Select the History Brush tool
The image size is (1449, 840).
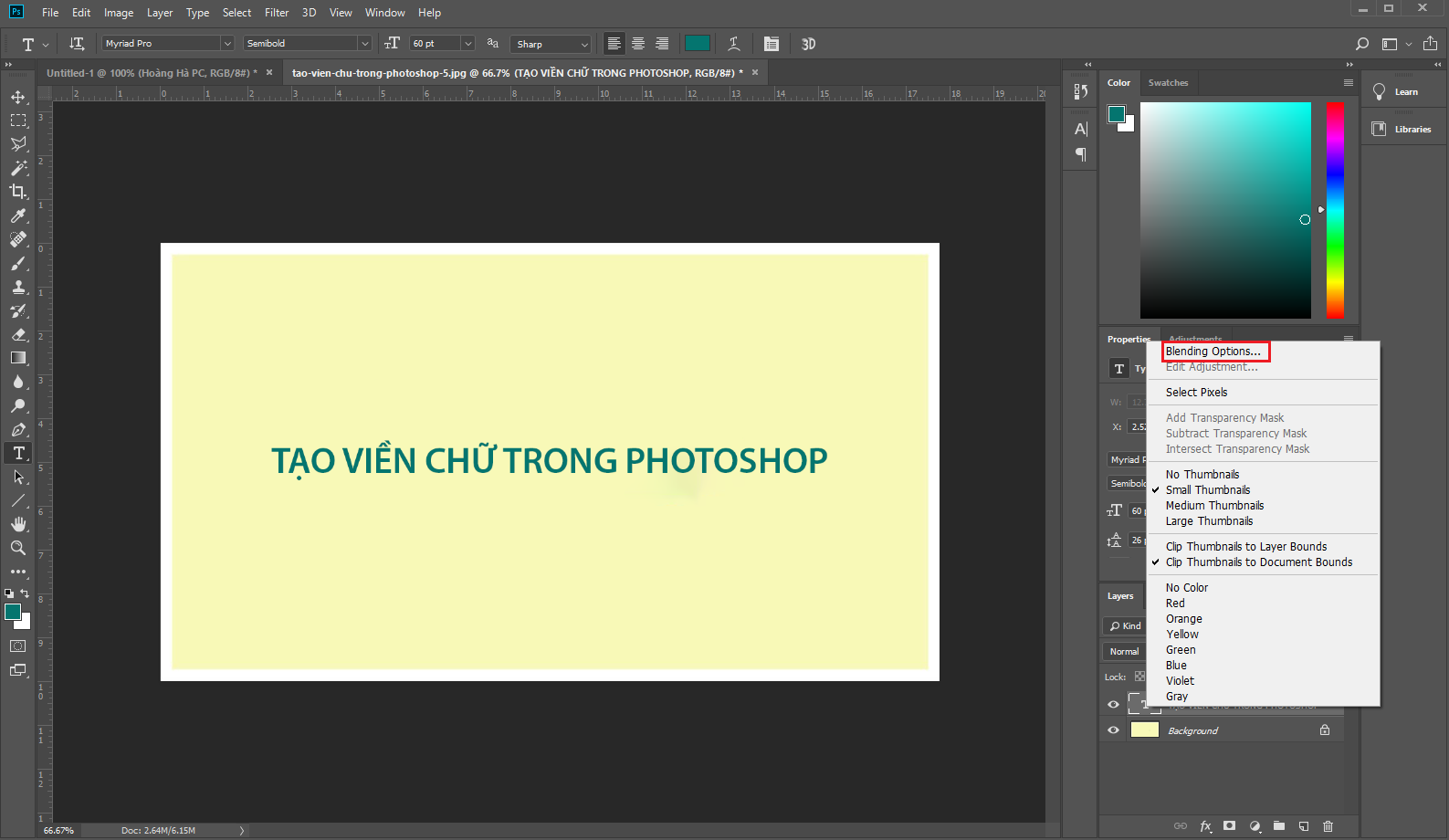[18, 310]
